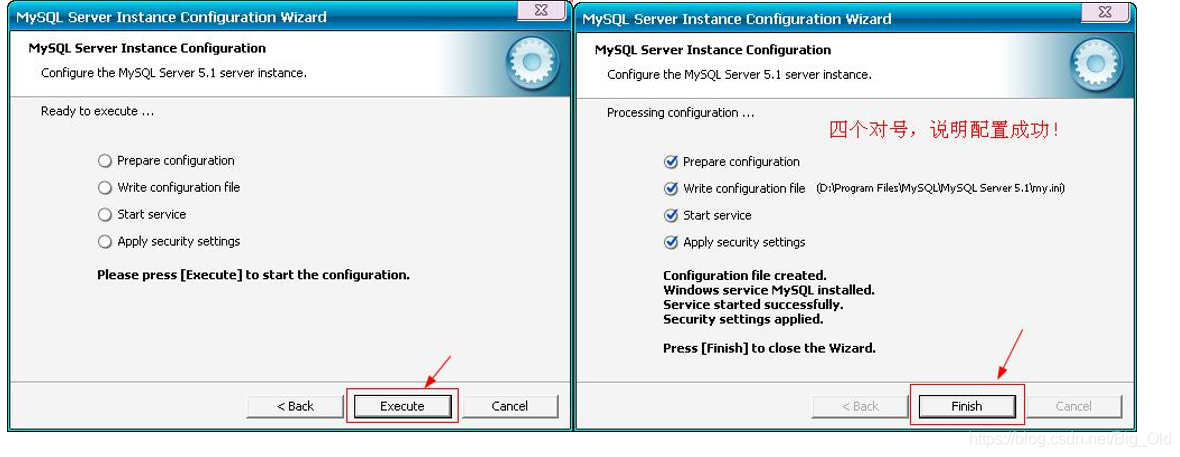Click 'Ready to execute ...' text
The width and height of the screenshot is (1180, 457).
point(98,111)
